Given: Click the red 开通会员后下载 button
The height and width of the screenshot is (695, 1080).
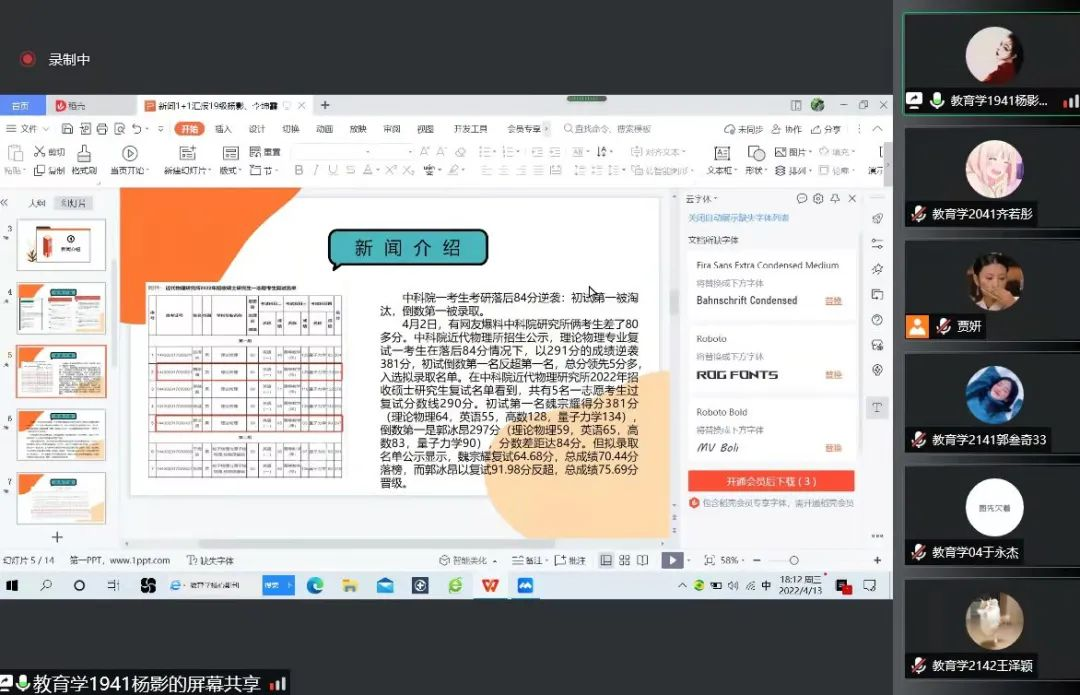Looking at the screenshot, I should [770, 481].
